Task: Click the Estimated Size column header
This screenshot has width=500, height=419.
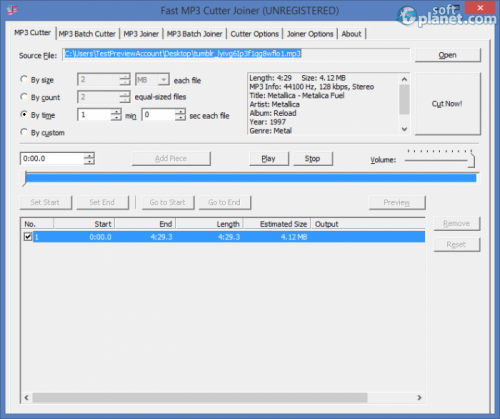Action: pyautogui.click(x=277, y=224)
